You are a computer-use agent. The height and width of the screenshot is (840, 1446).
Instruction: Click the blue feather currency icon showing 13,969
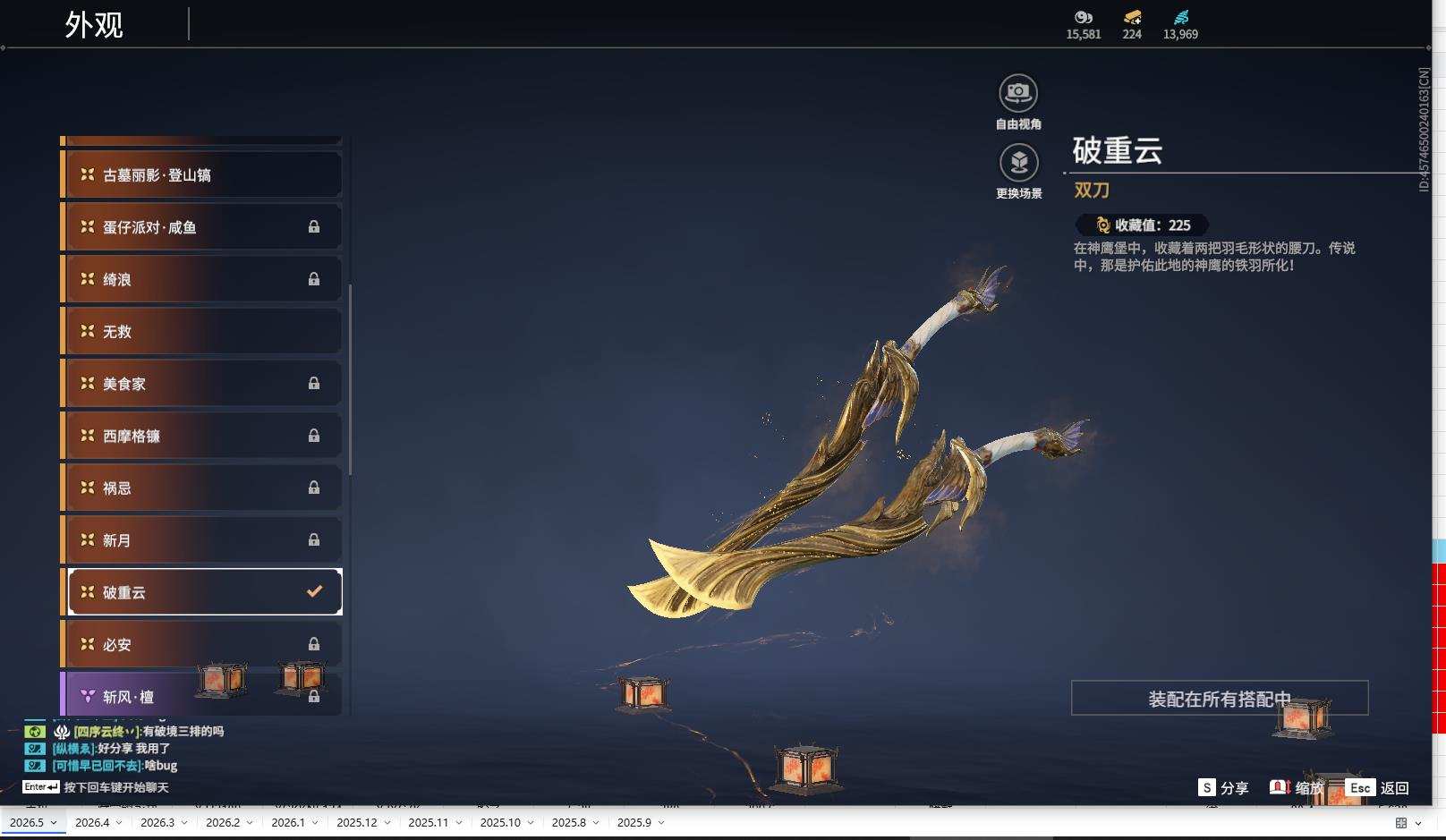click(x=1180, y=17)
